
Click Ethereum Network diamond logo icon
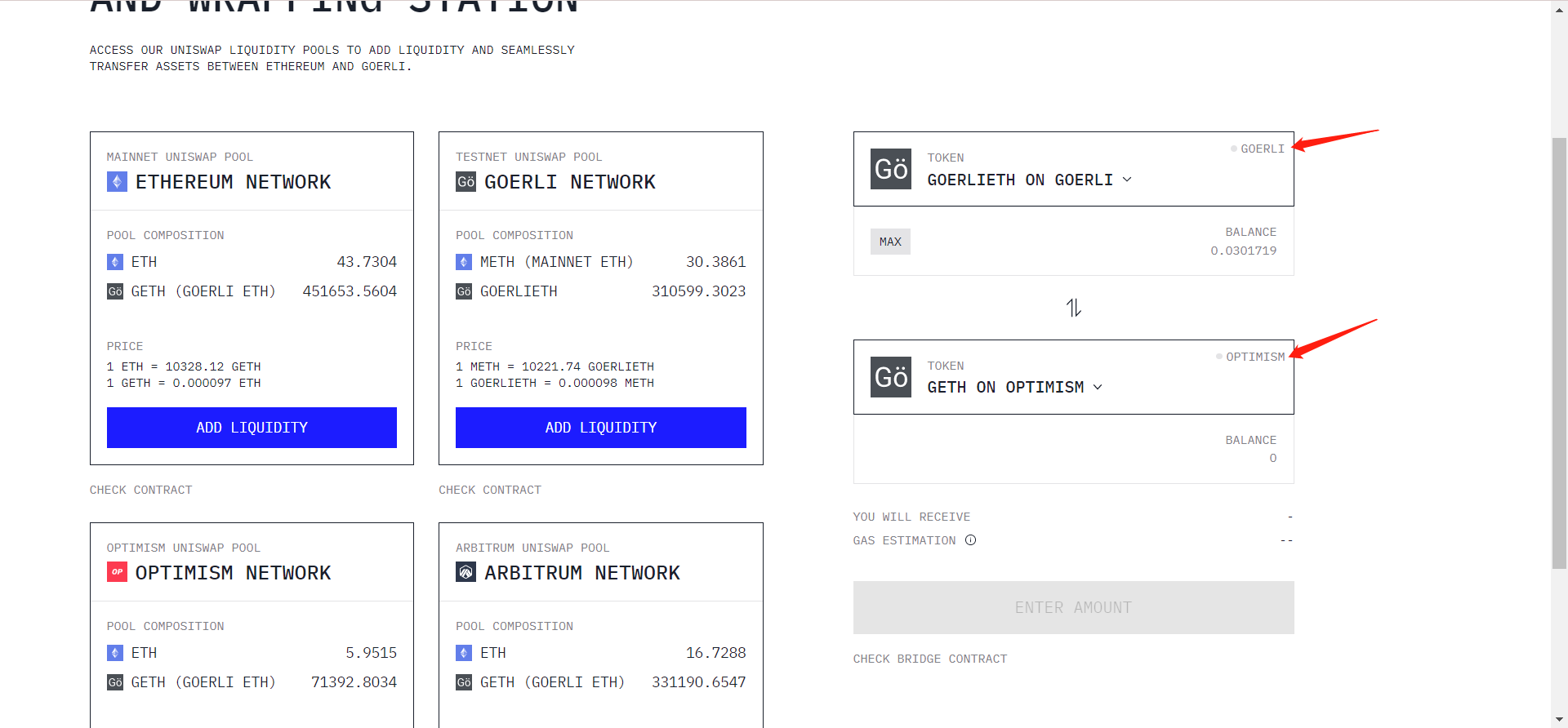click(117, 182)
